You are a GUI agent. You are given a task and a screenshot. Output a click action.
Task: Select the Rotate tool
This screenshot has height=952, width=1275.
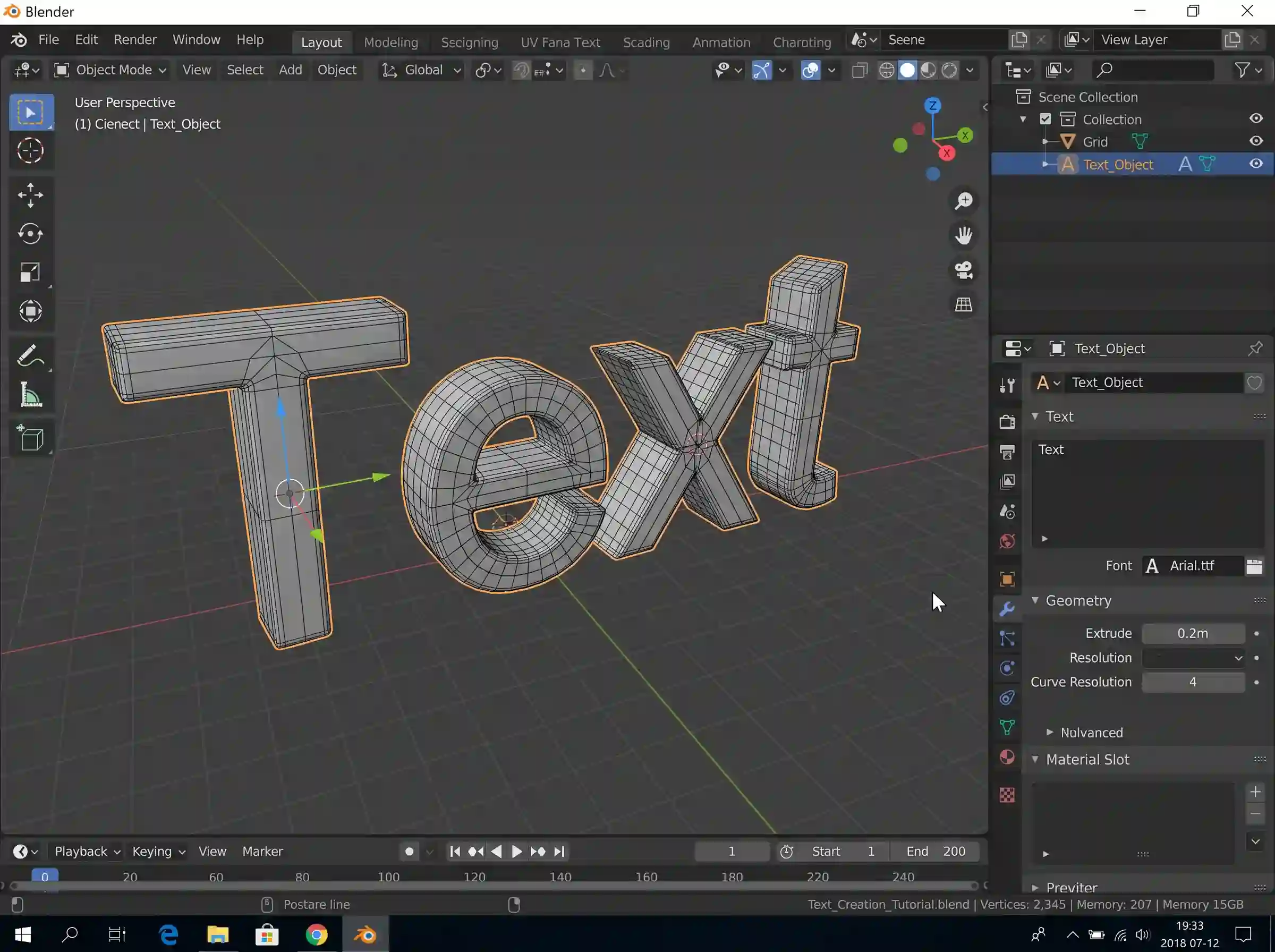(30, 234)
